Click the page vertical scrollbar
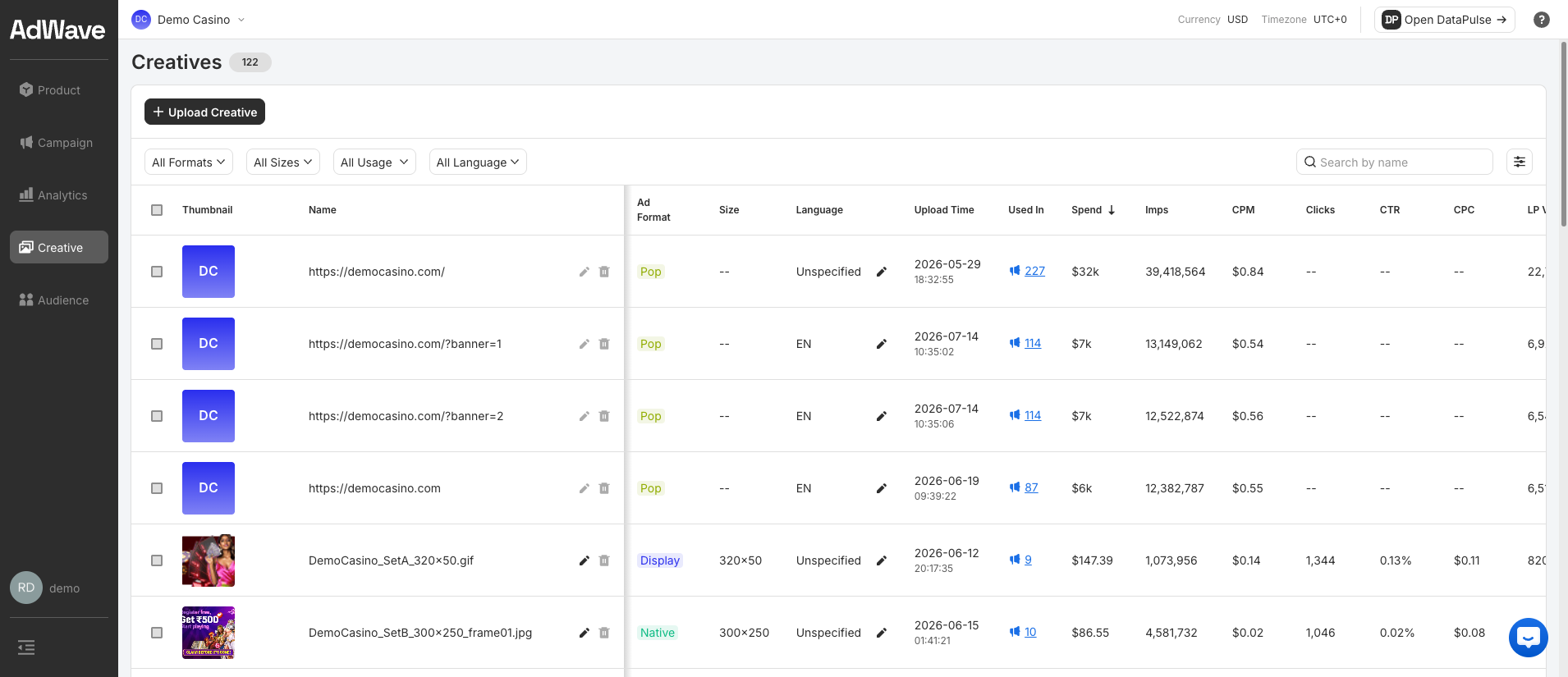This screenshot has height=677, width=1568. 1563,134
